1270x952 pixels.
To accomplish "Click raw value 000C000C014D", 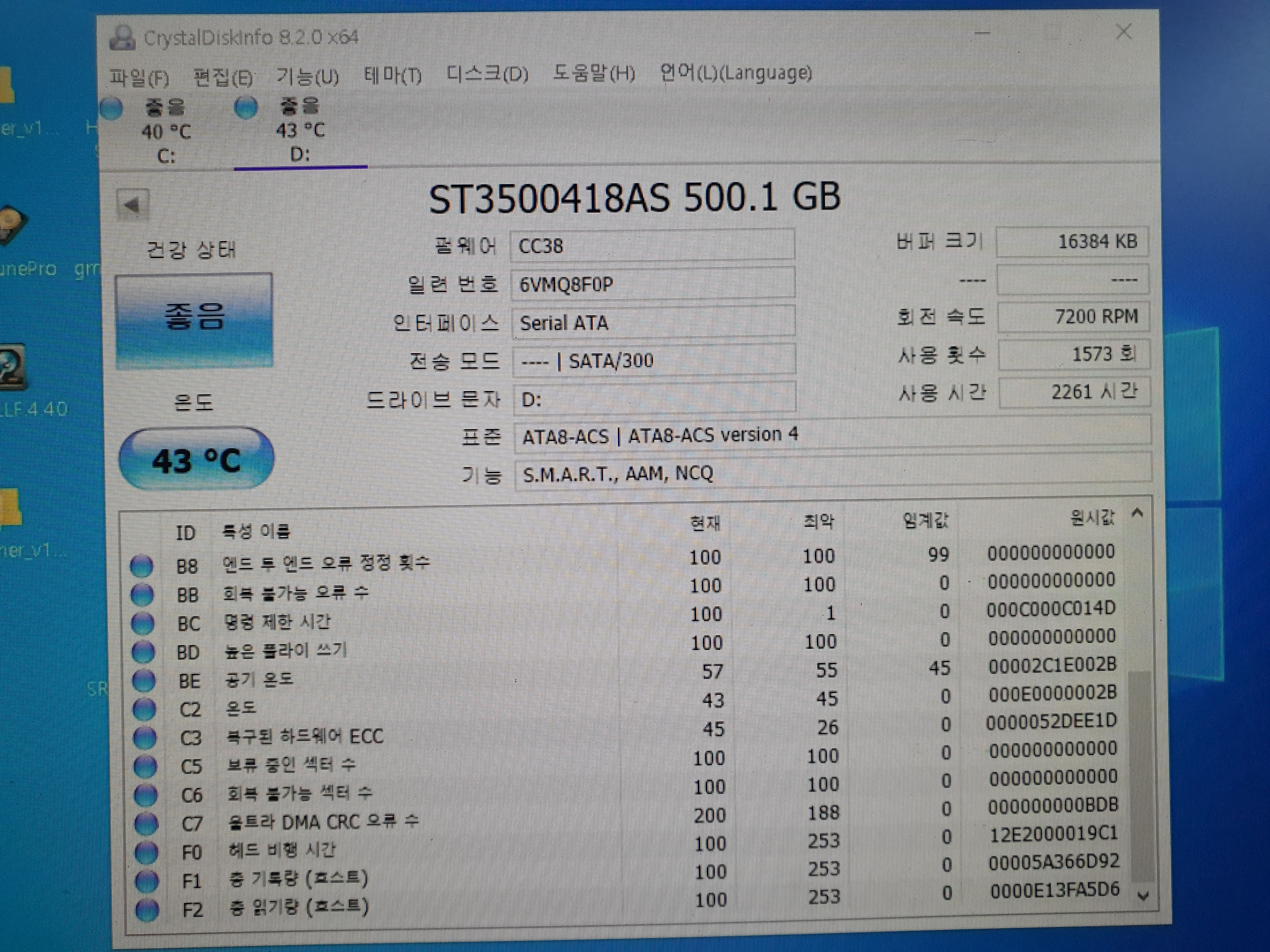I will click(1051, 608).
